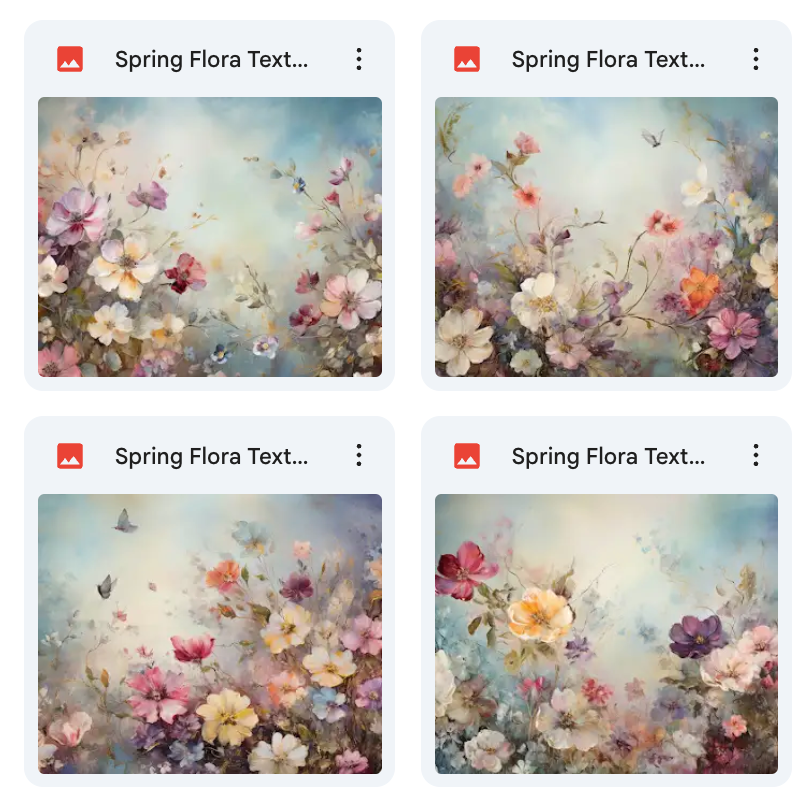Click the red image icon on bottom-left card

[70, 456]
